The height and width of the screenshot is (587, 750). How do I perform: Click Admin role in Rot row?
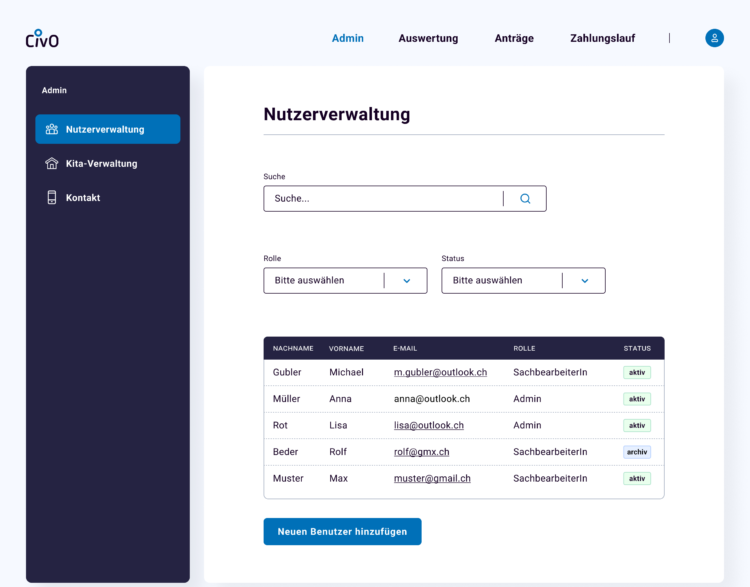(x=527, y=425)
